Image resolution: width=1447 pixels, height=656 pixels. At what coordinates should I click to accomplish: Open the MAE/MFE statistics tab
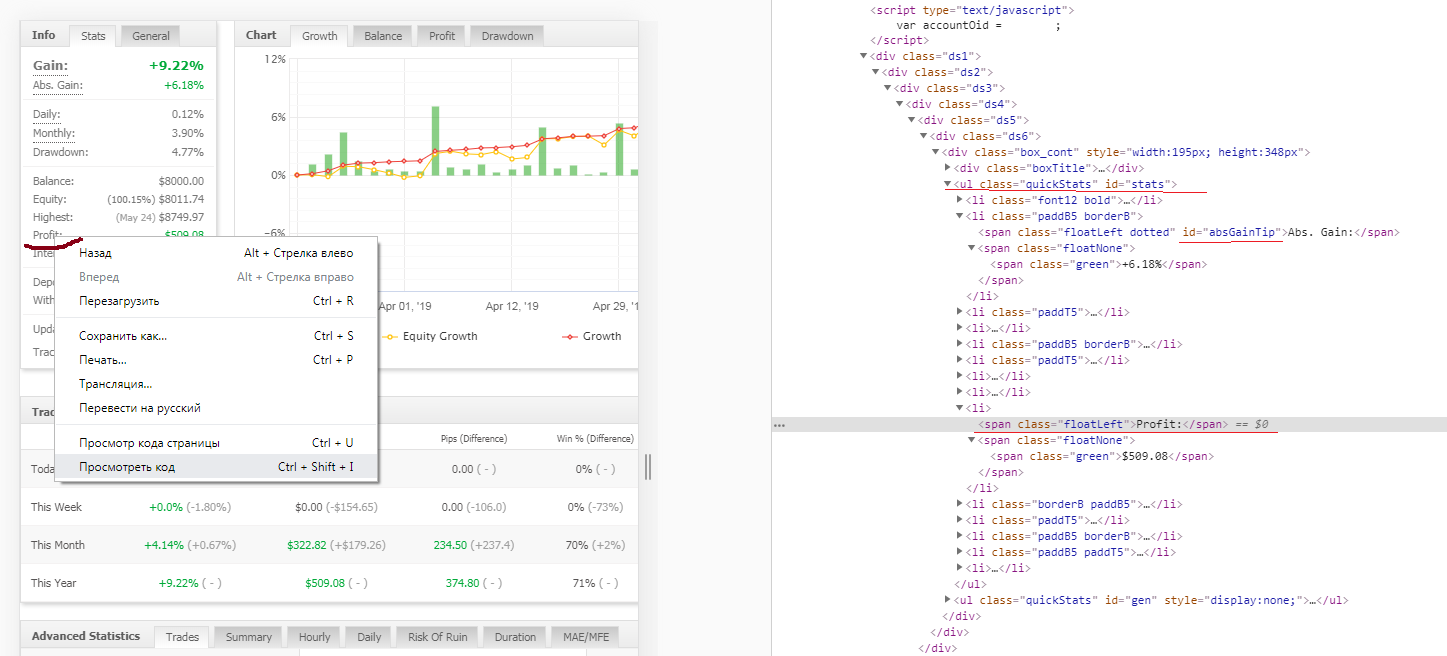[x=586, y=637]
